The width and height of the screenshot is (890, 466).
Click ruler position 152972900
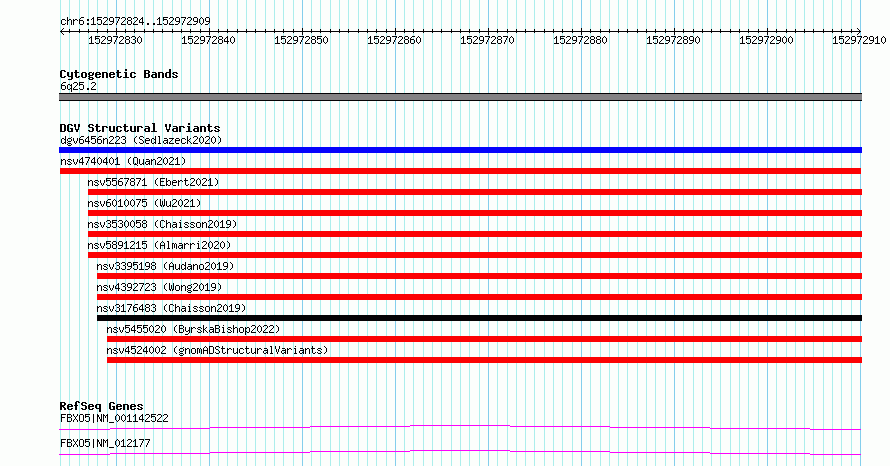click(766, 40)
